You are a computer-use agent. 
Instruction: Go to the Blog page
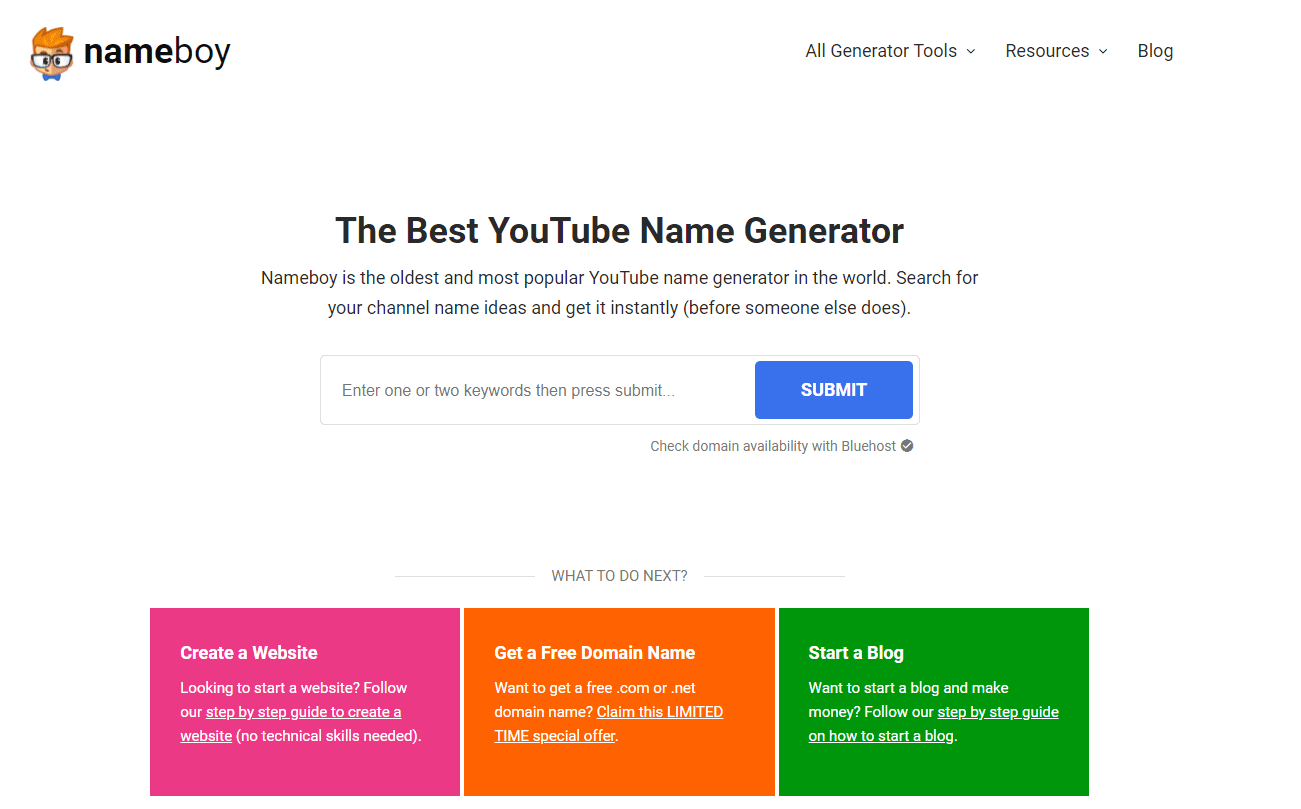1155,51
